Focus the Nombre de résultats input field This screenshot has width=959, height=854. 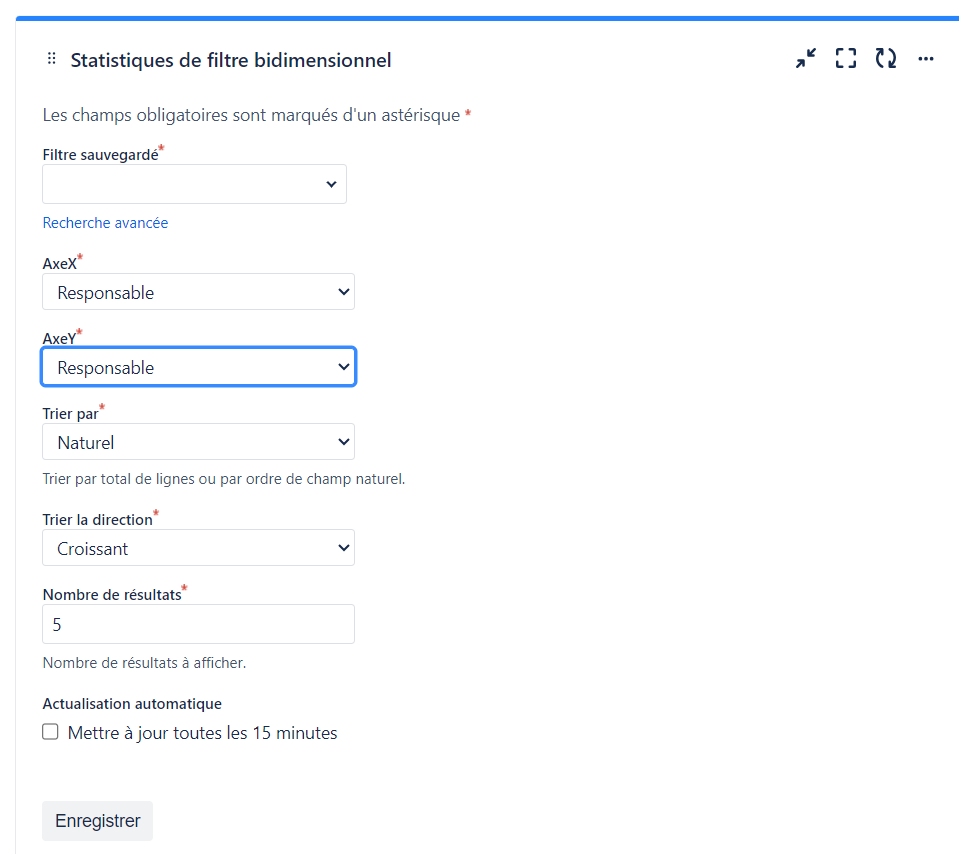(198, 624)
